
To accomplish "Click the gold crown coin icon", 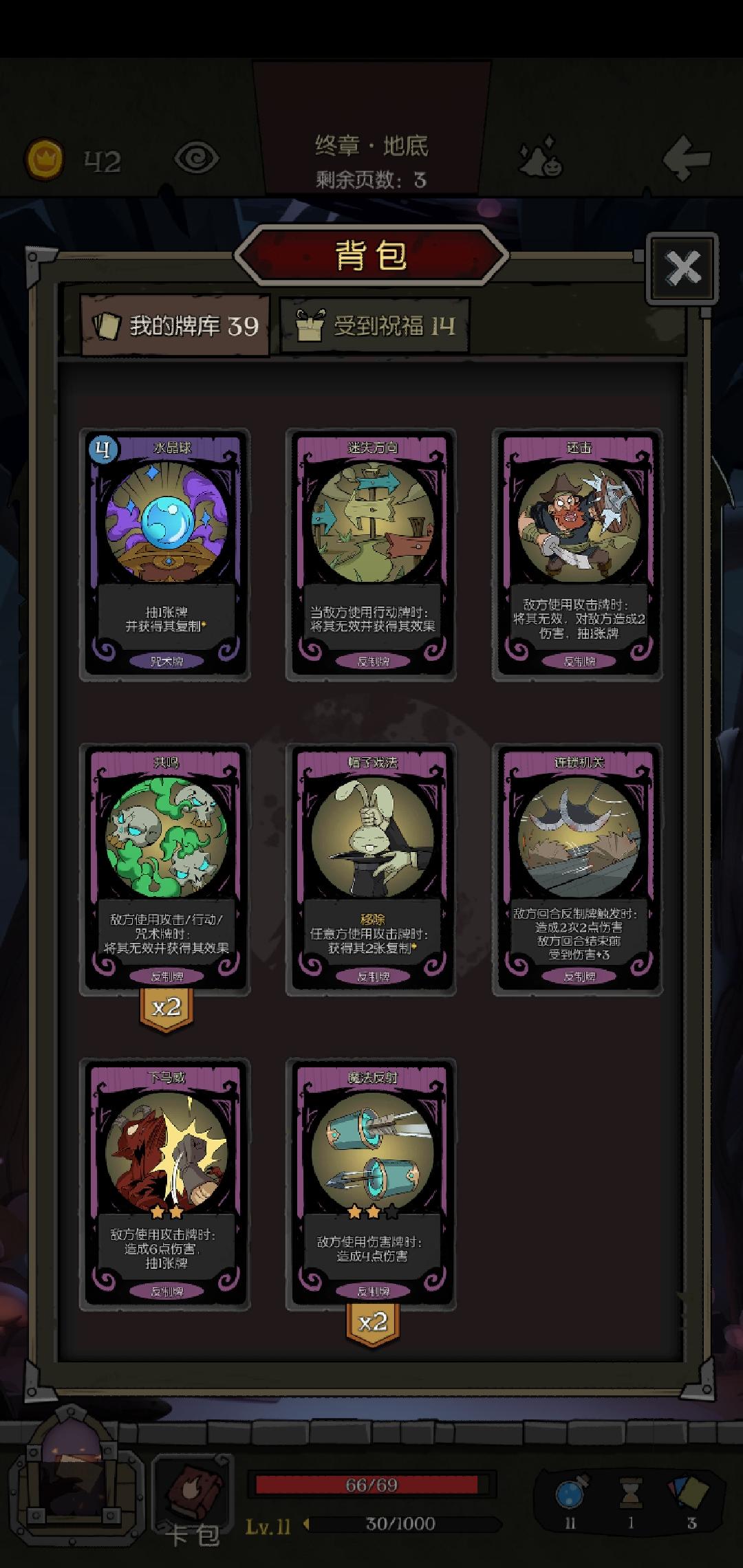I will tap(45, 160).
